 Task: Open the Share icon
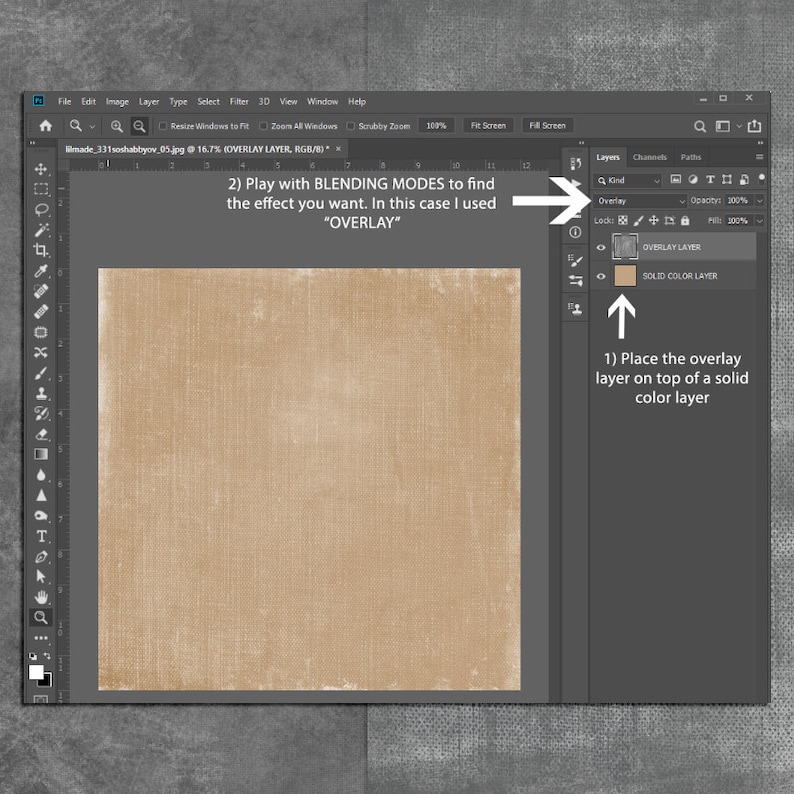click(755, 126)
